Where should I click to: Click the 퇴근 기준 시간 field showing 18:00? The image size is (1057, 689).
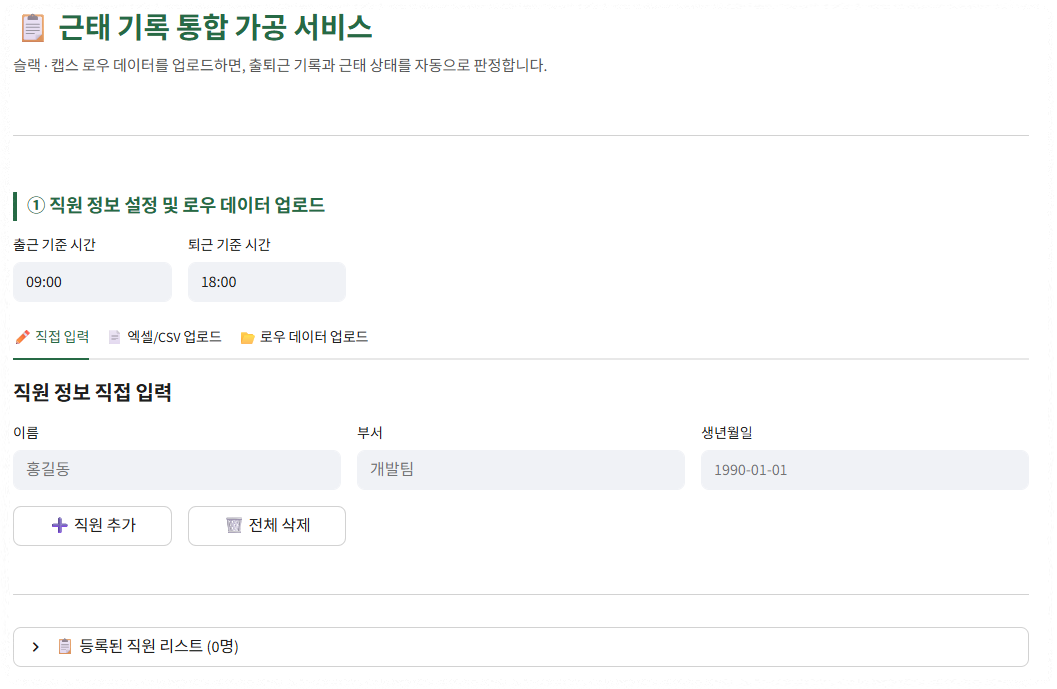[266, 281]
